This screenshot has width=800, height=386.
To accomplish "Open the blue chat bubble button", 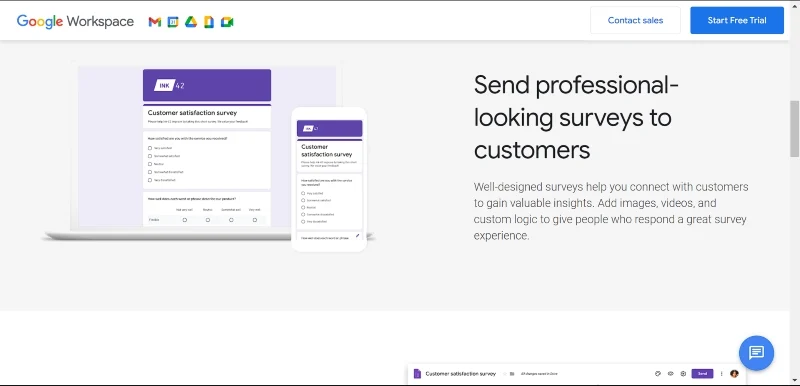I will coord(756,353).
